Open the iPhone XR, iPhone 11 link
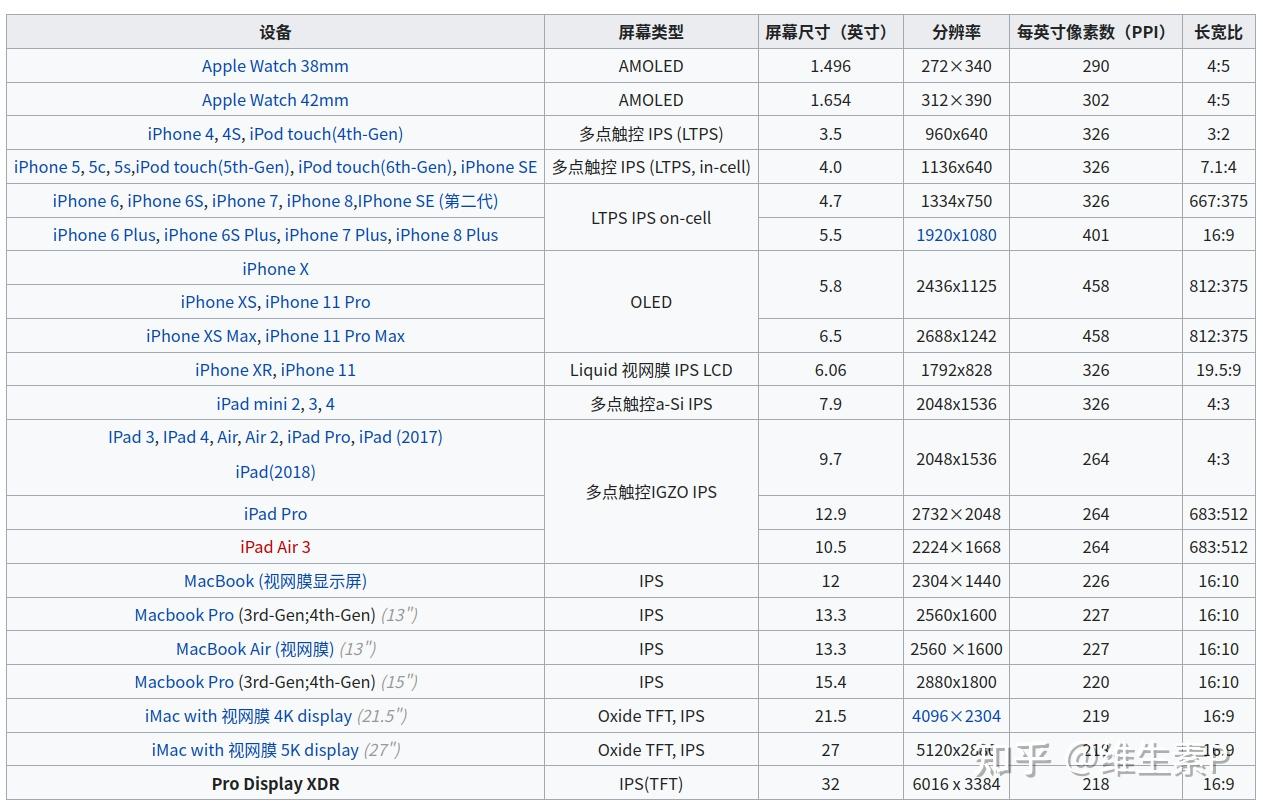The width and height of the screenshot is (1263, 810). point(275,369)
